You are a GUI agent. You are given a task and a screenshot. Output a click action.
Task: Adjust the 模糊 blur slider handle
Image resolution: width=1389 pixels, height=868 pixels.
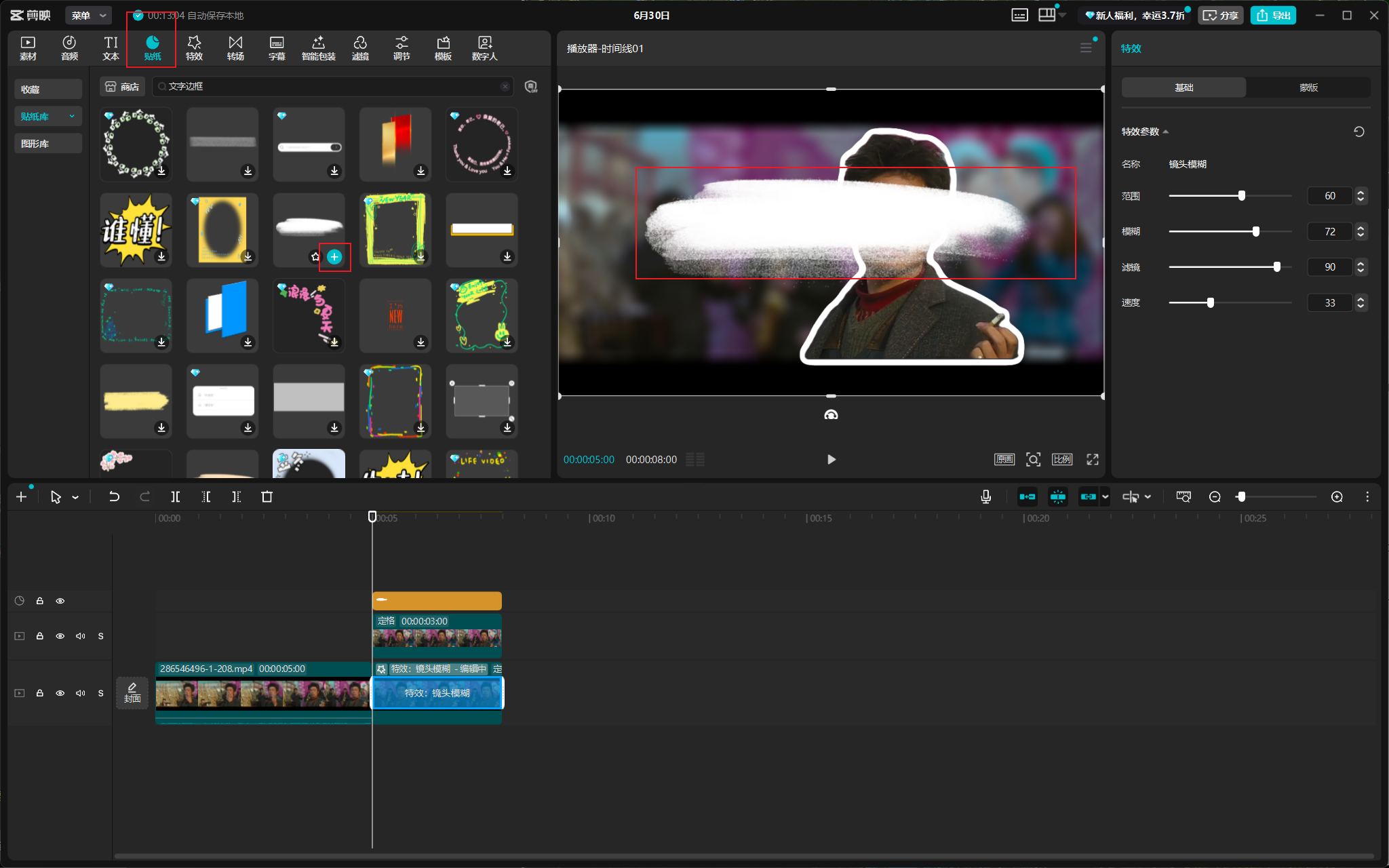coord(1256,231)
